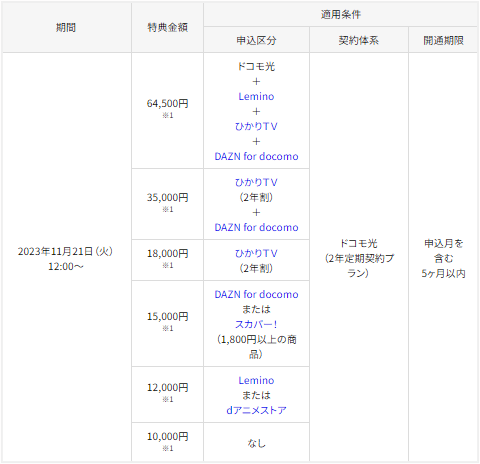Open the dアニメストア link
The width and height of the screenshot is (480, 464).
click(256, 410)
